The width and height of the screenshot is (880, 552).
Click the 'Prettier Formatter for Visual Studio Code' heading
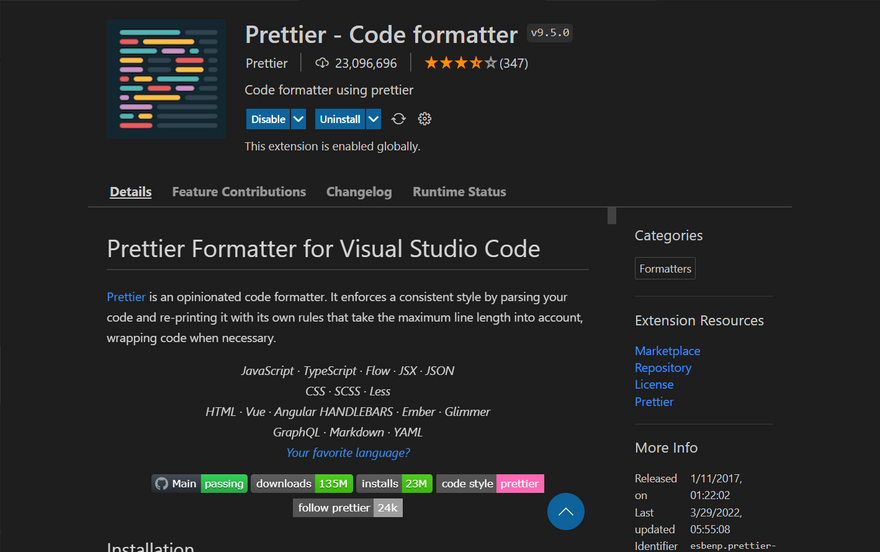(323, 249)
